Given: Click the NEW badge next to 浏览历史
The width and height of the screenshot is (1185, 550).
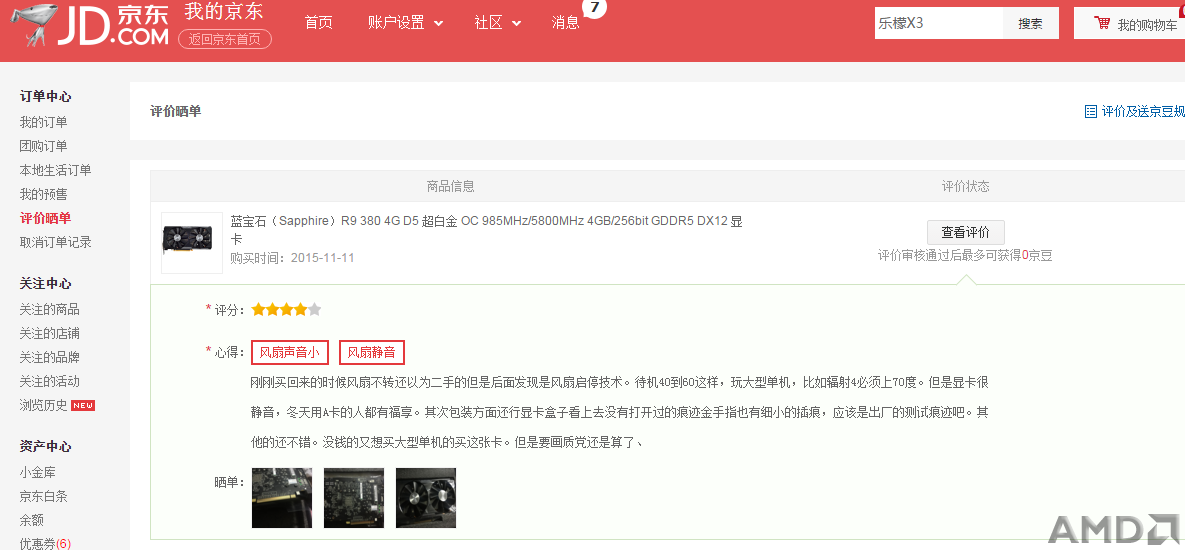Looking at the screenshot, I should (x=82, y=406).
